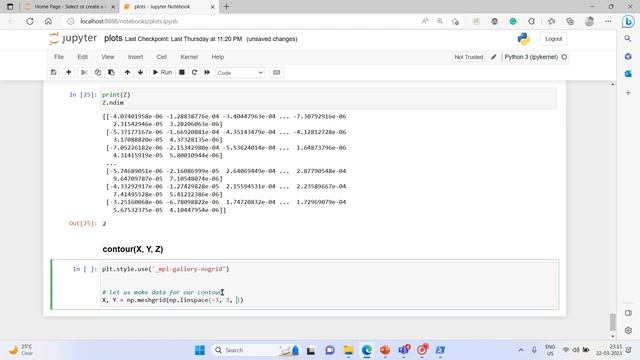640x360 pixels.
Task: Move selected cell up arrow
Action: point(127,72)
